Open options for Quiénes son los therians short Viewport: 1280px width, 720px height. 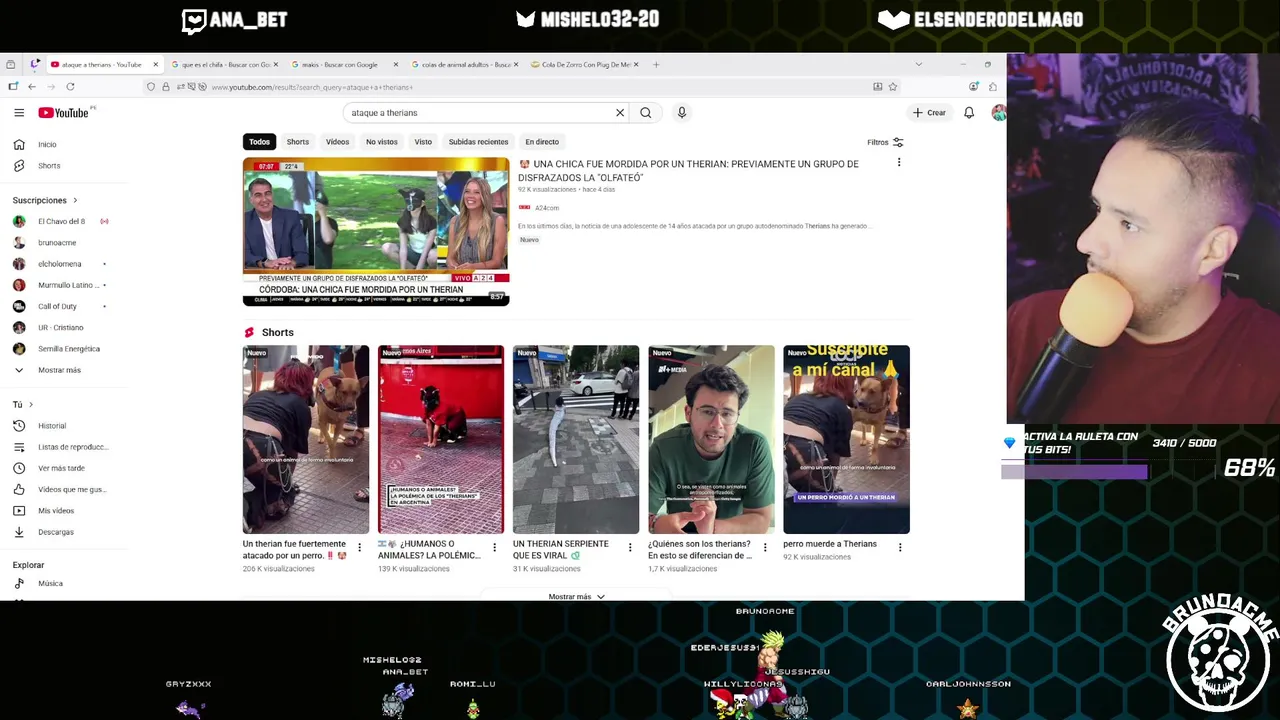pos(765,548)
